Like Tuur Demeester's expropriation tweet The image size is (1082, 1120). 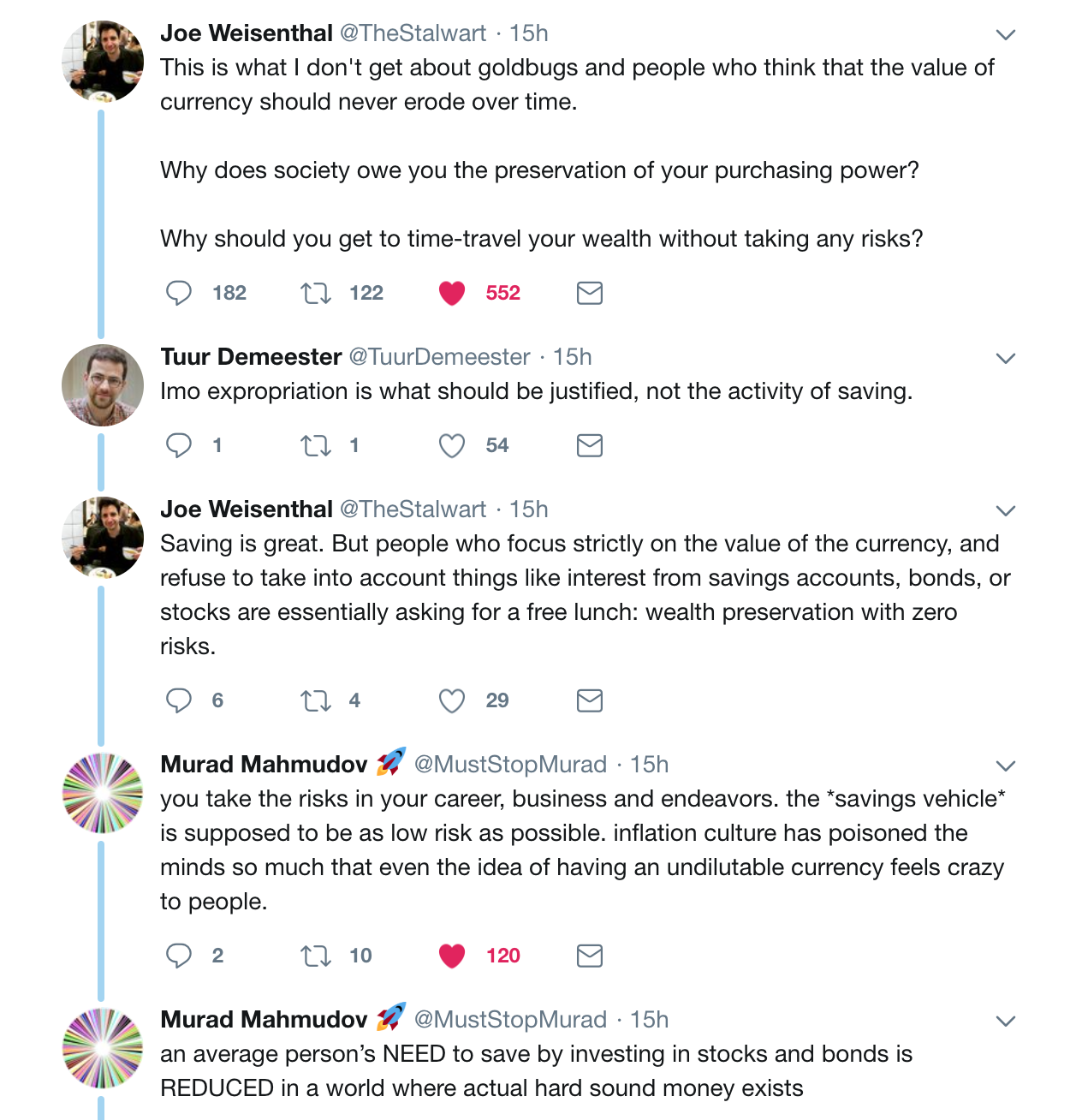pyautogui.click(x=452, y=445)
